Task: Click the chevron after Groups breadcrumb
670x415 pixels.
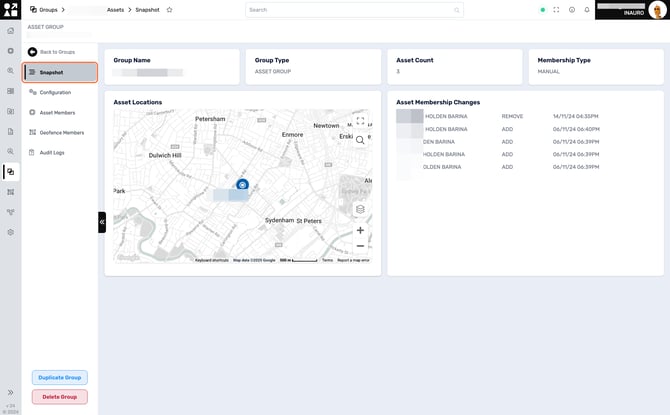Action: (x=63, y=9)
